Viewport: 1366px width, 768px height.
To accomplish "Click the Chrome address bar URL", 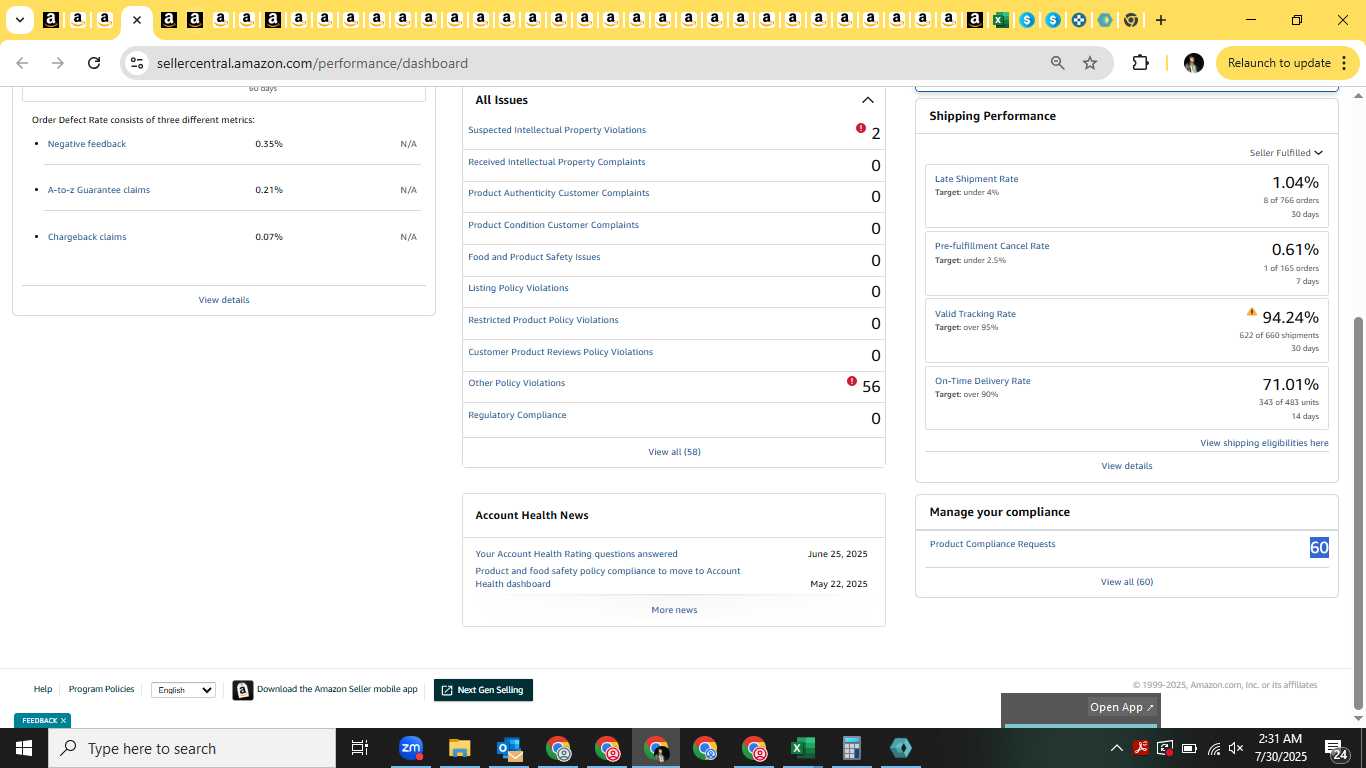I will tap(312, 63).
